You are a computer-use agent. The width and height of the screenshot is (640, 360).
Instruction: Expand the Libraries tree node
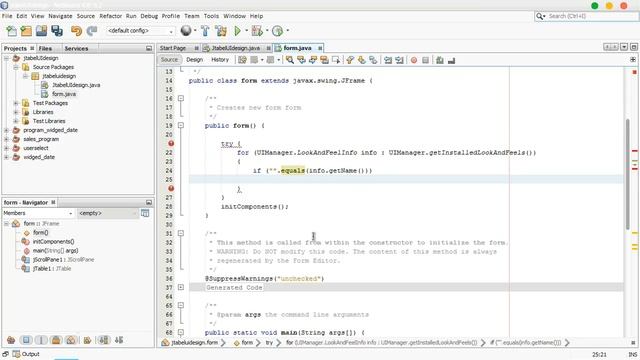[x=16, y=112]
